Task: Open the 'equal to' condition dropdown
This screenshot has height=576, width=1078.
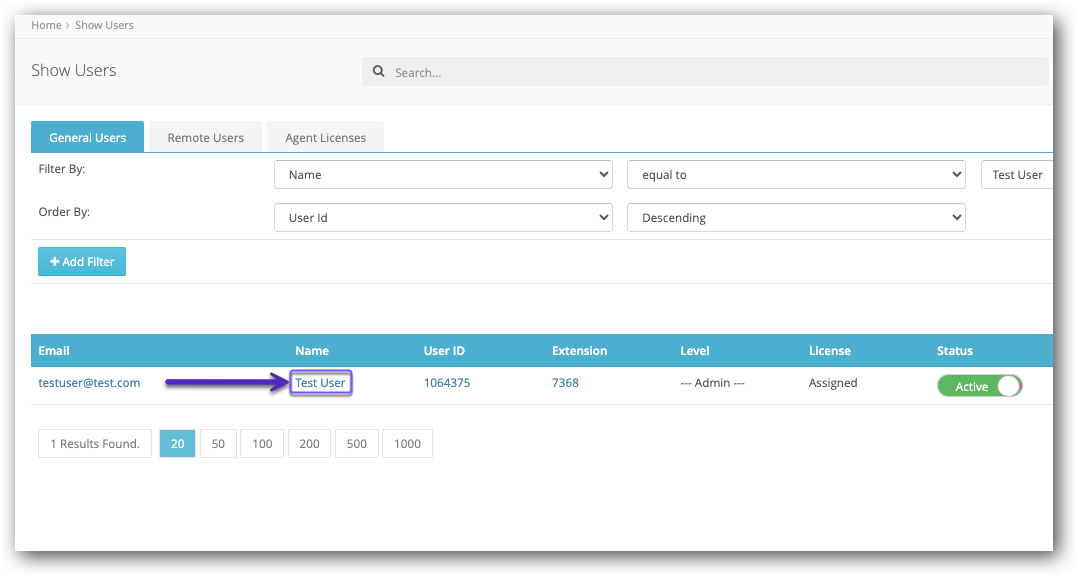Action: 796,175
